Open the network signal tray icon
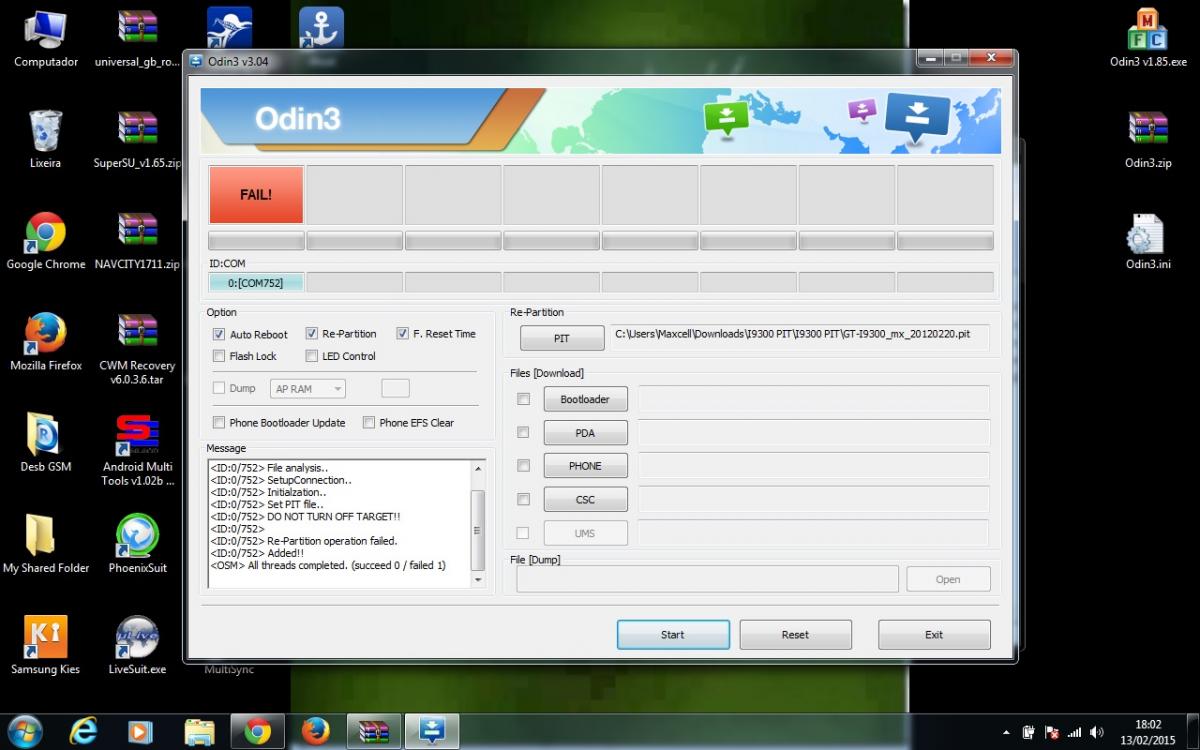 (x=1074, y=732)
